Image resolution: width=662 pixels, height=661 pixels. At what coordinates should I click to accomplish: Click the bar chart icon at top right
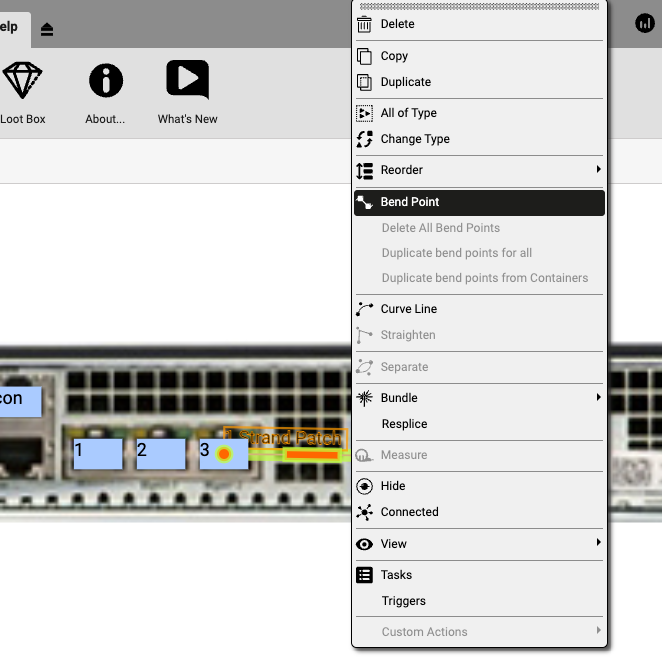[x=645, y=23]
